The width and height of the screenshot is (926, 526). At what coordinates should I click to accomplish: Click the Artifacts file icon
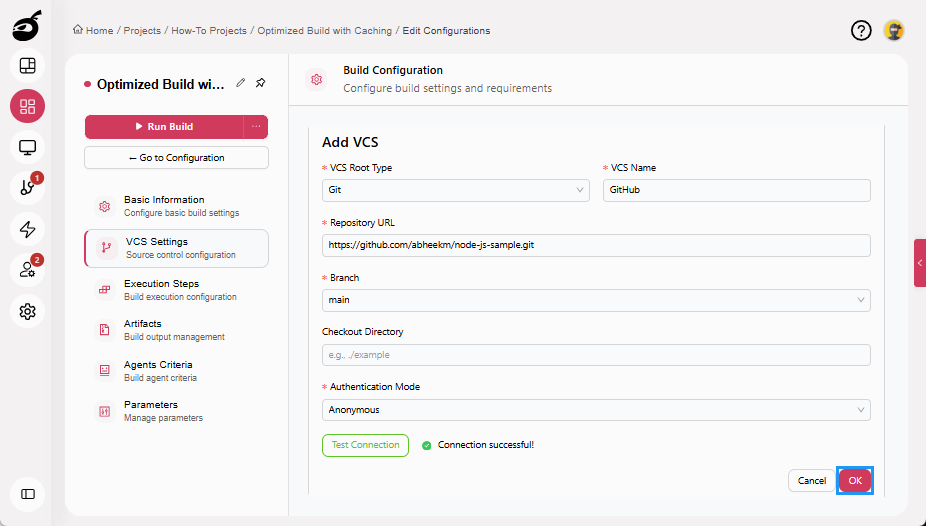[x=105, y=330]
